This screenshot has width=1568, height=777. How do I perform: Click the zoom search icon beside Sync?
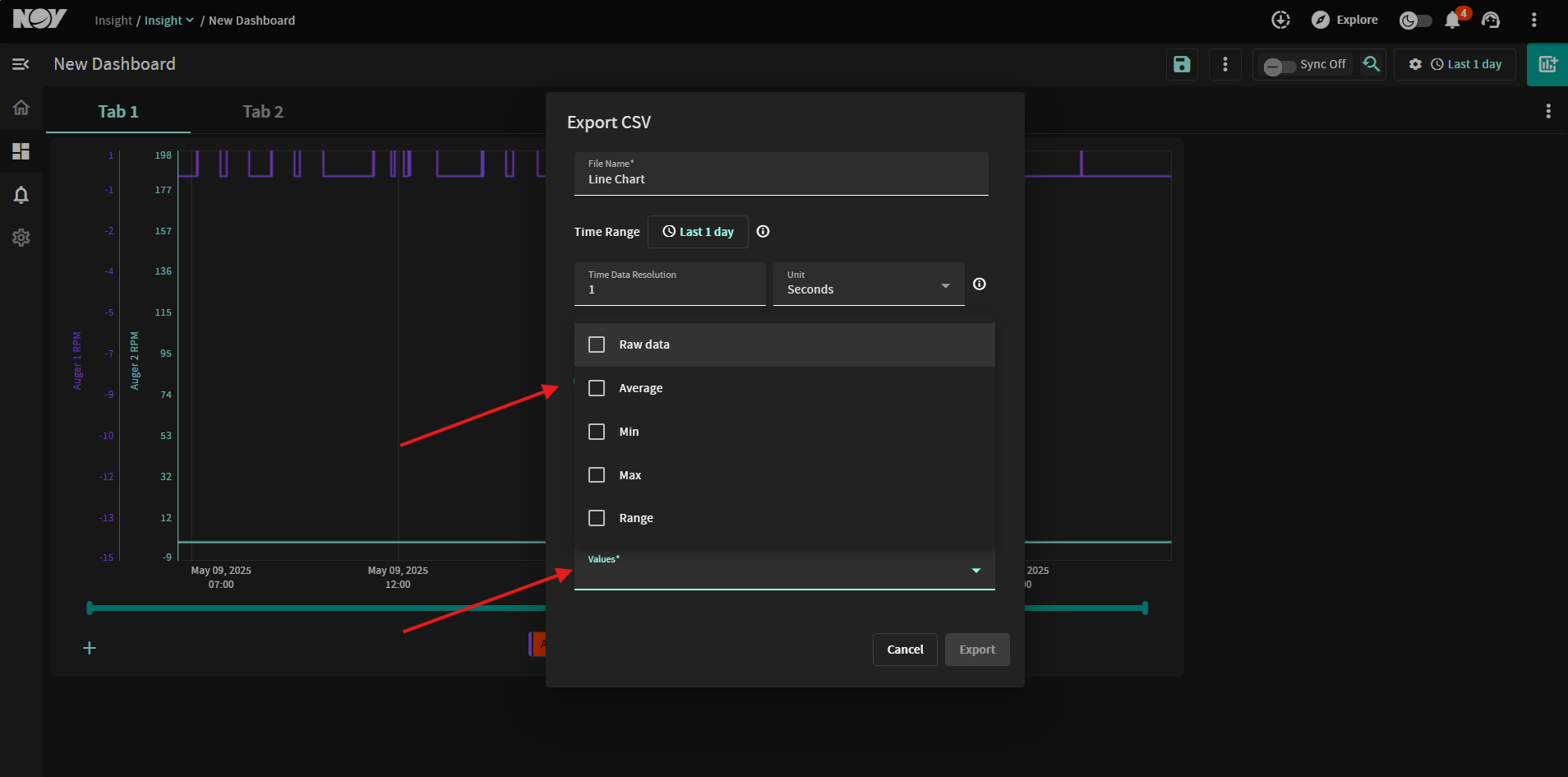point(1371,64)
